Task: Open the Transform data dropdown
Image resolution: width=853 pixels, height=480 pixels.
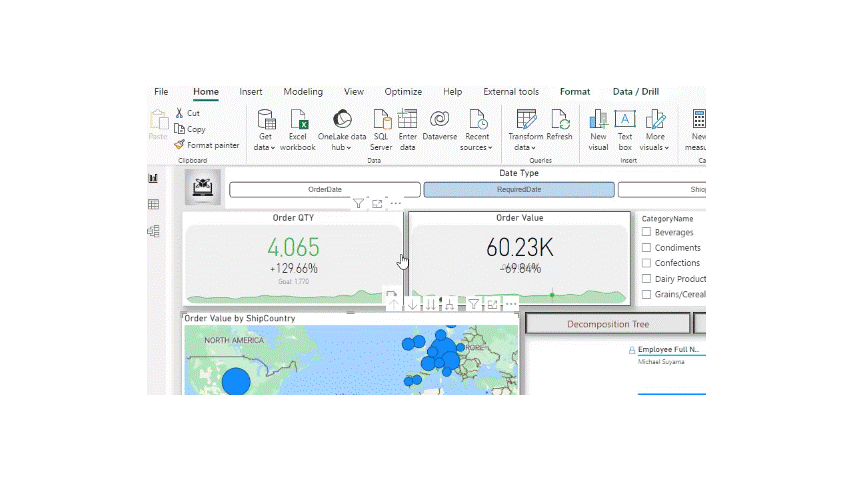Action: point(526,147)
